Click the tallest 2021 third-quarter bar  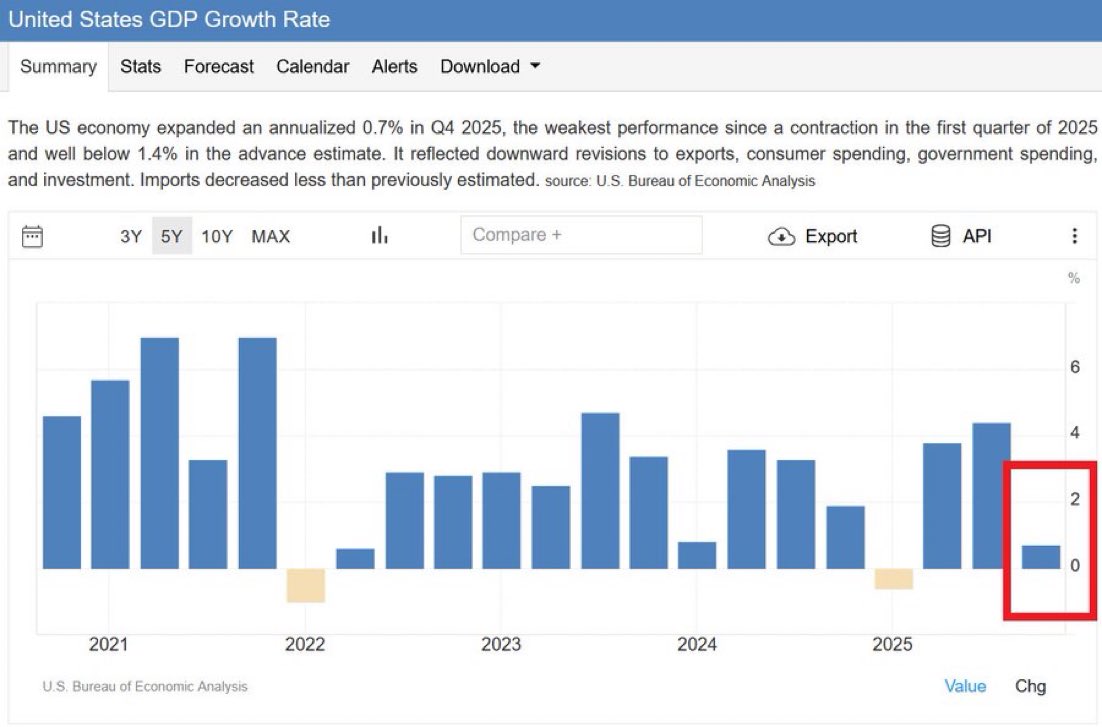(x=160, y=453)
